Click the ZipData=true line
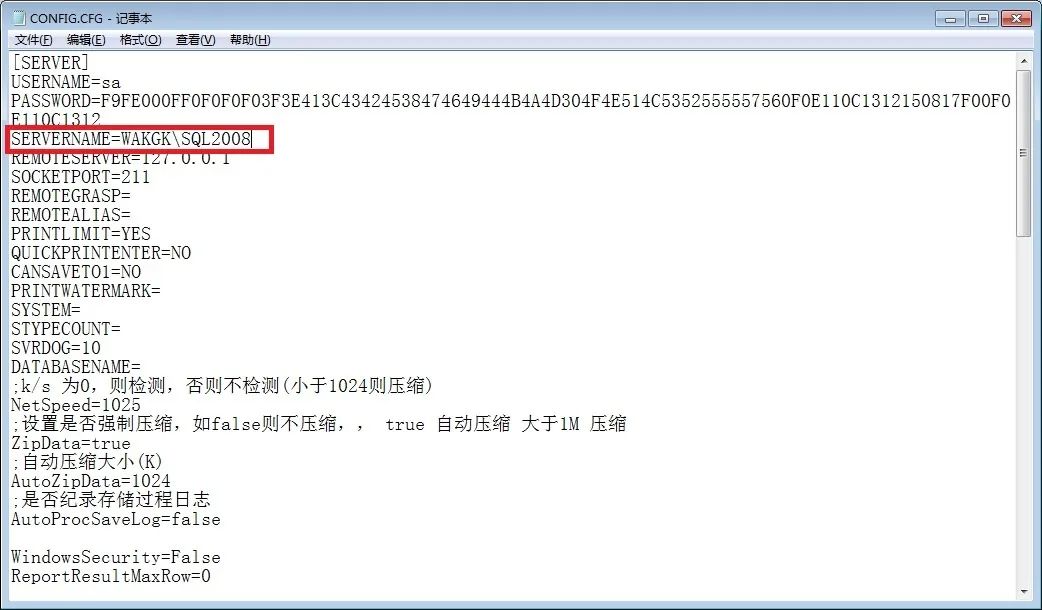This screenshot has height=610, width=1042. [x=71, y=443]
